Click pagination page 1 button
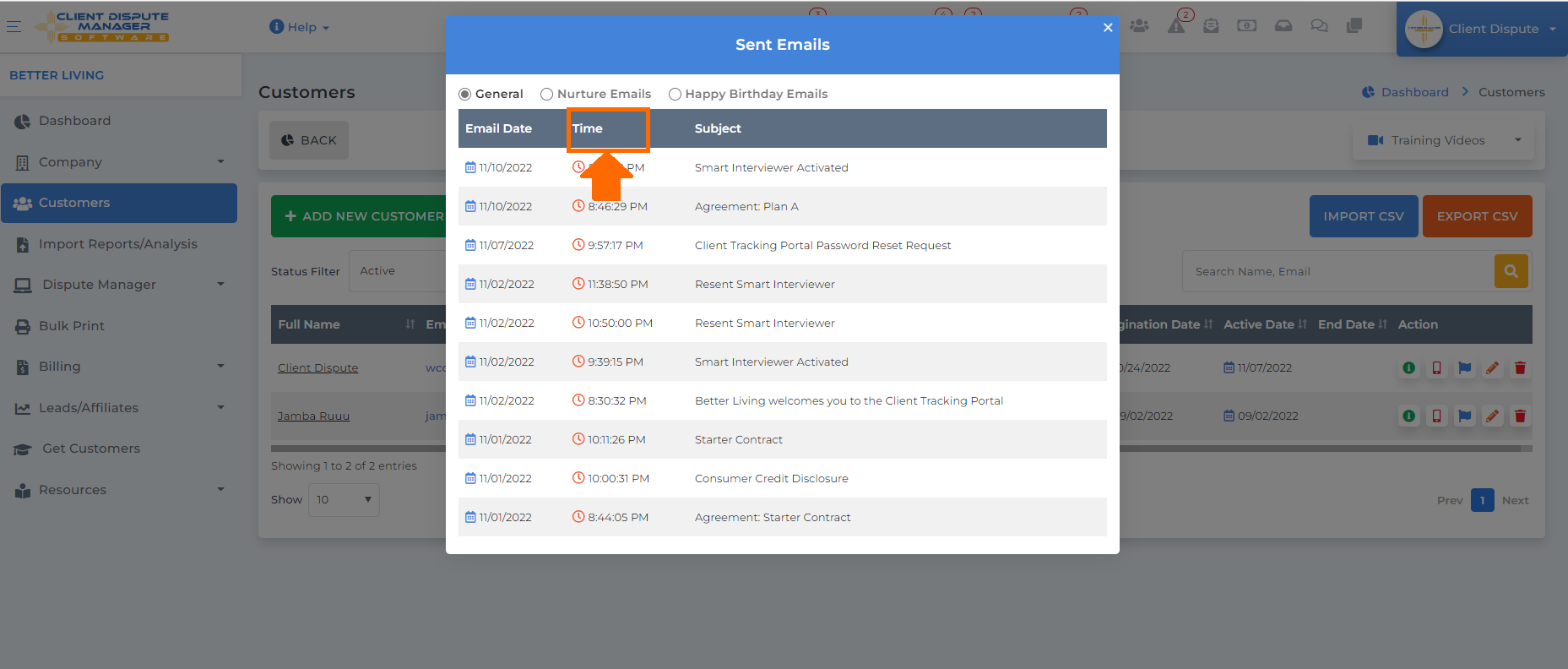 [x=1482, y=500]
